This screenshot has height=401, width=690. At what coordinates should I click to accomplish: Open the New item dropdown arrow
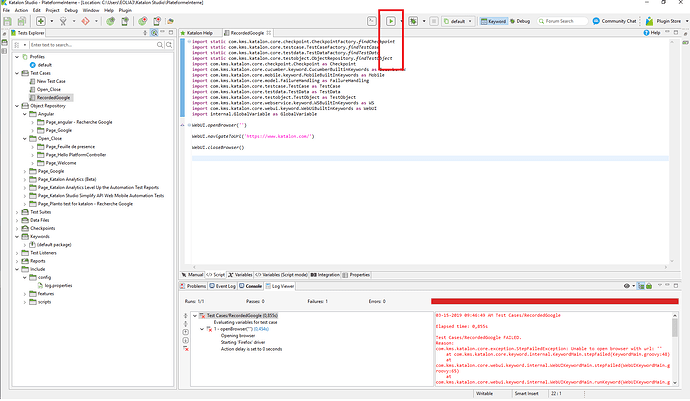point(51,21)
